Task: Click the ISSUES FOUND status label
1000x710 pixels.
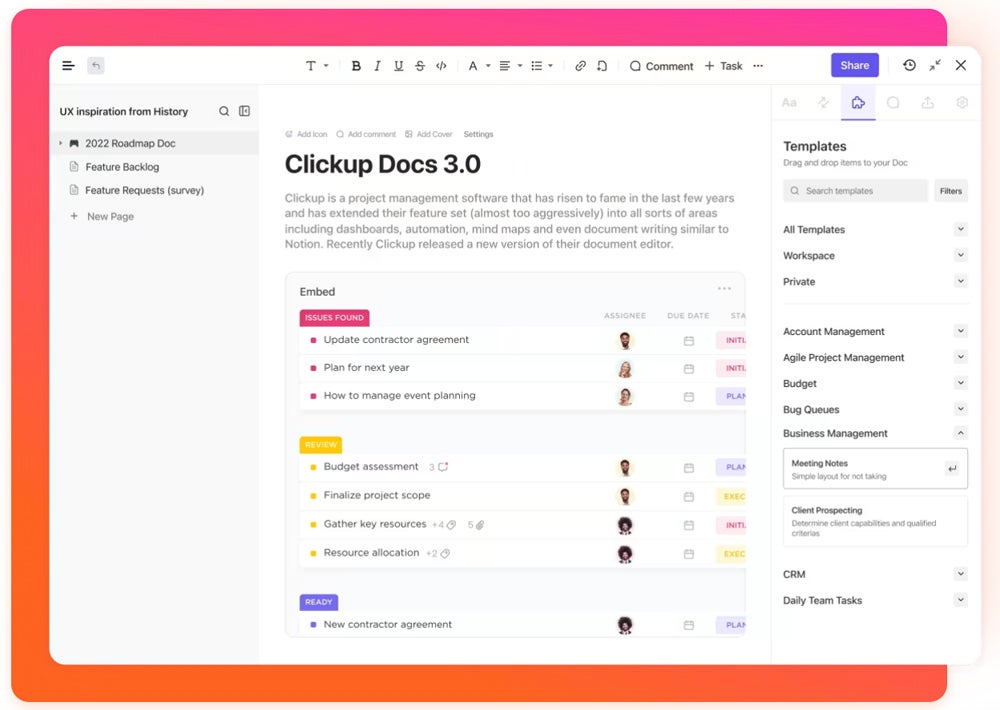Action: click(x=334, y=318)
